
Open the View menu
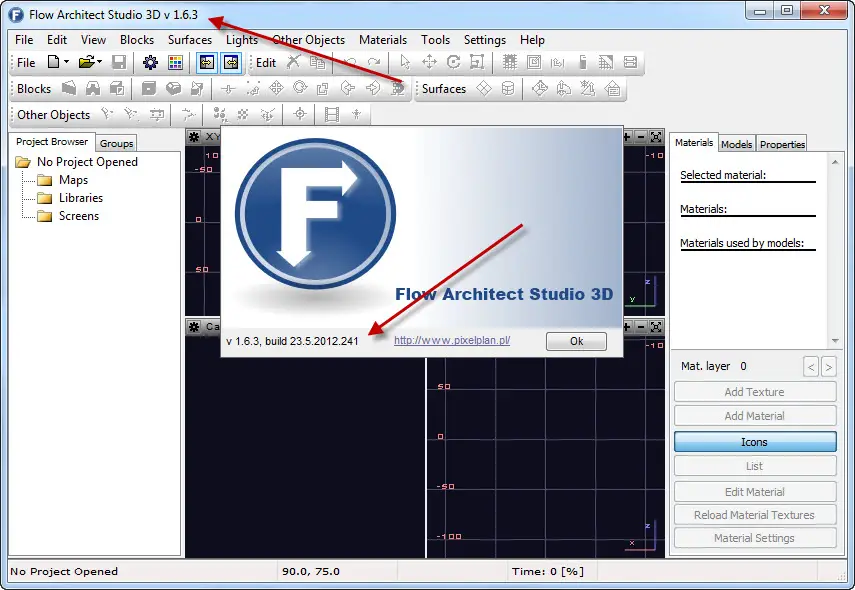(93, 40)
